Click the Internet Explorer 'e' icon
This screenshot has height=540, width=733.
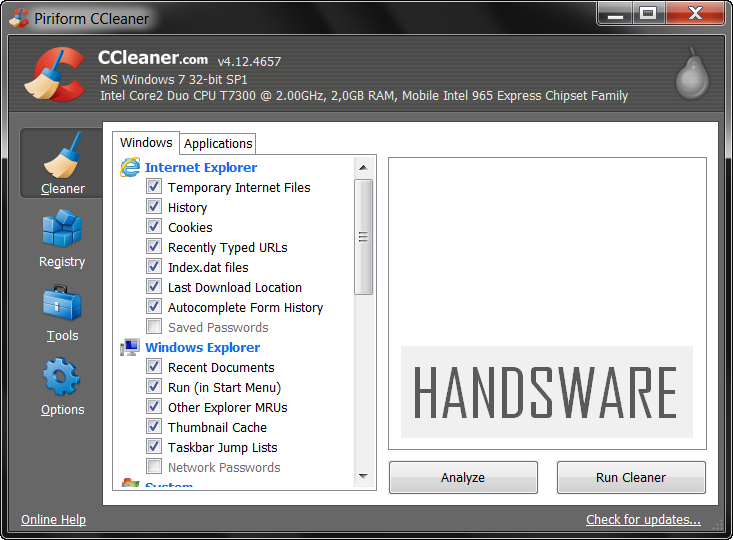tap(130, 167)
